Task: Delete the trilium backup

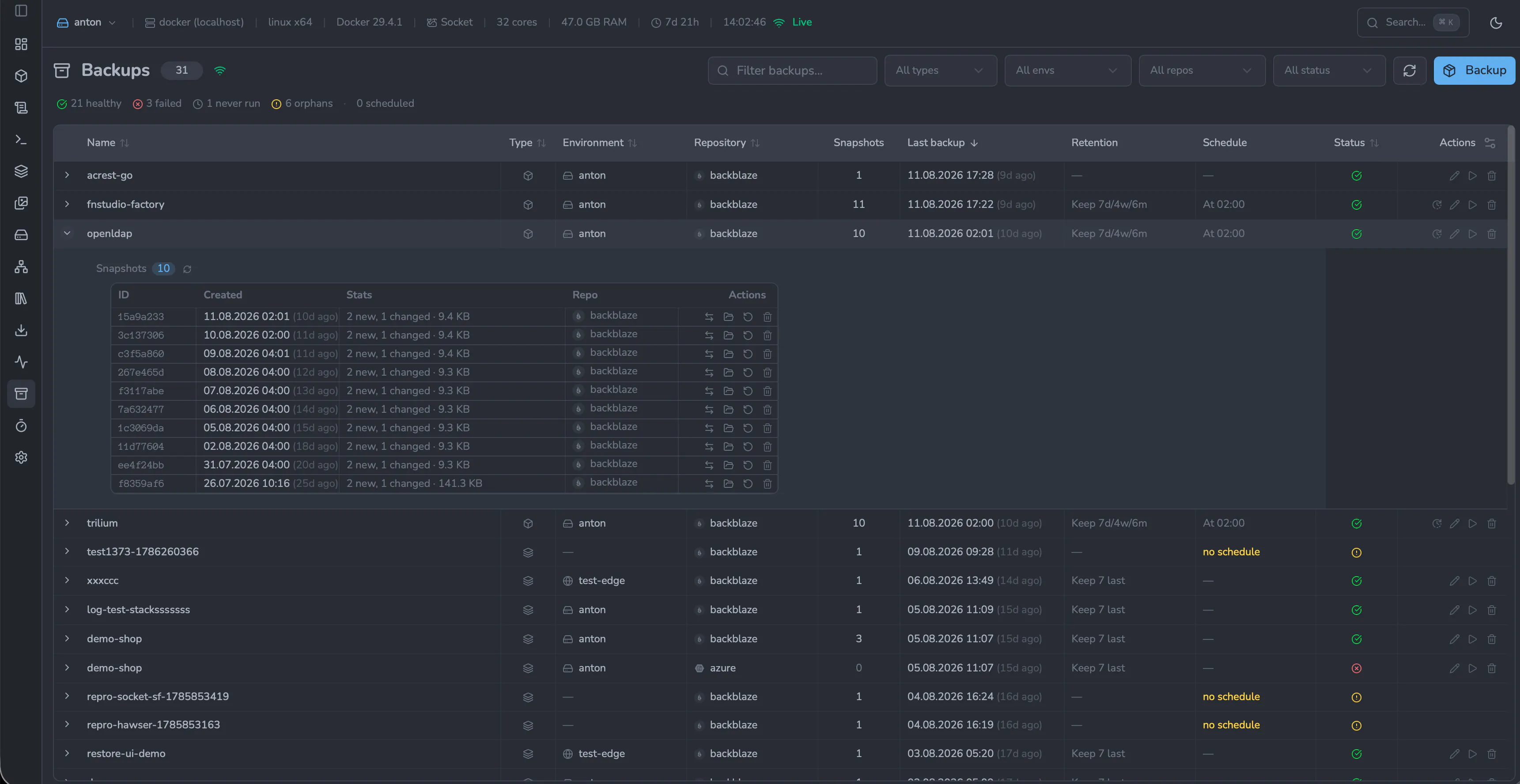Action: pyautogui.click(x=1492, y=523)
